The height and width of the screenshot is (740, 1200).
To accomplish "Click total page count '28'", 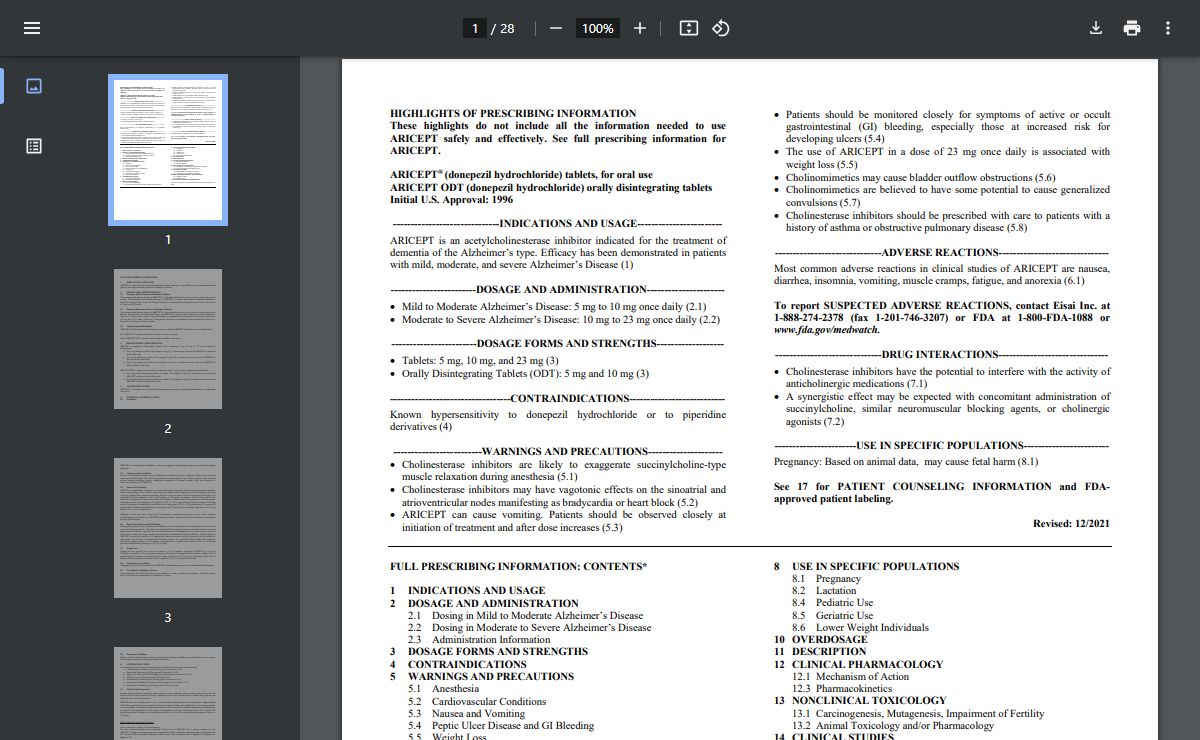I will (507, 28).
